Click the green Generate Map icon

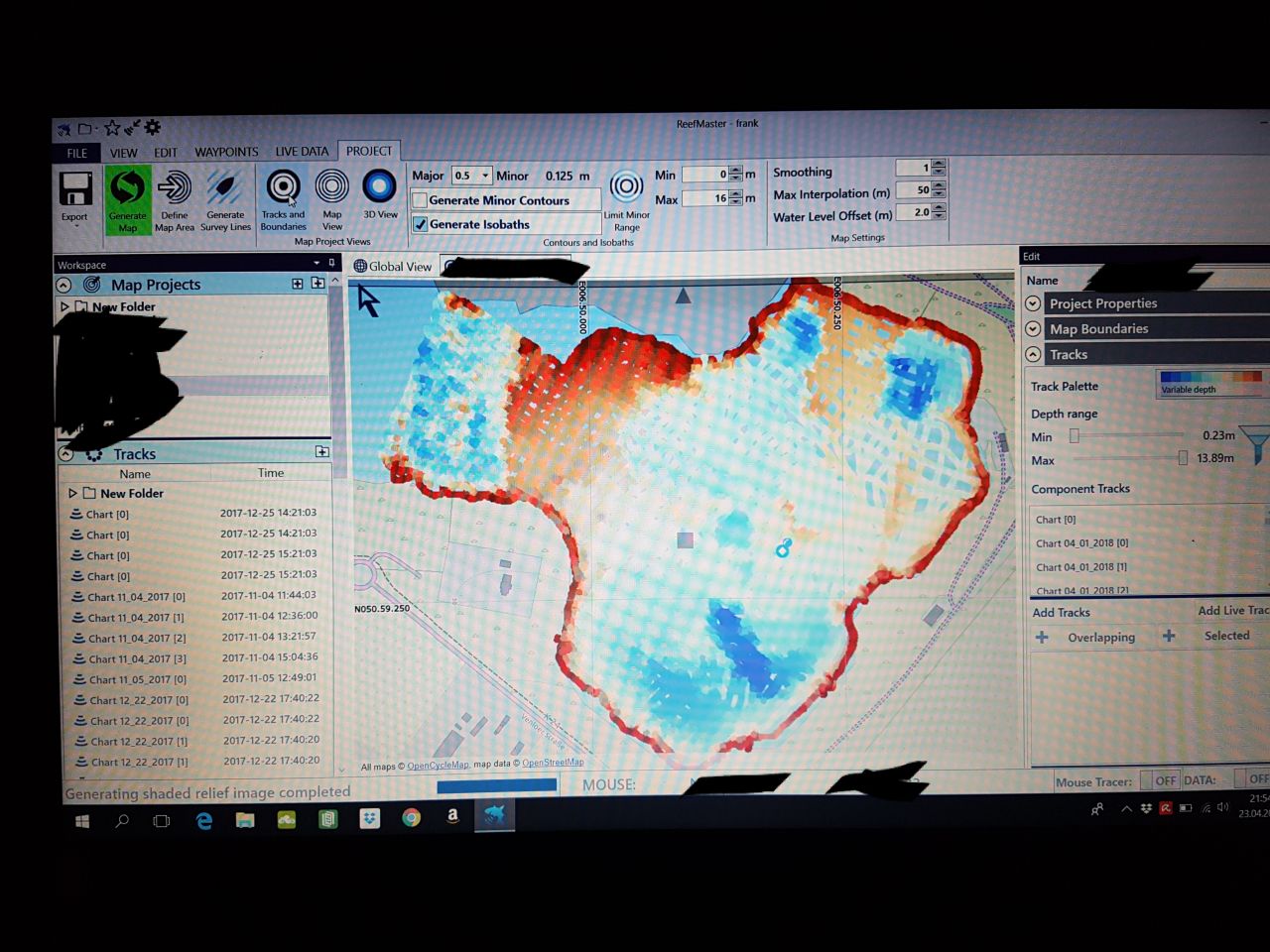pos(128,189)
